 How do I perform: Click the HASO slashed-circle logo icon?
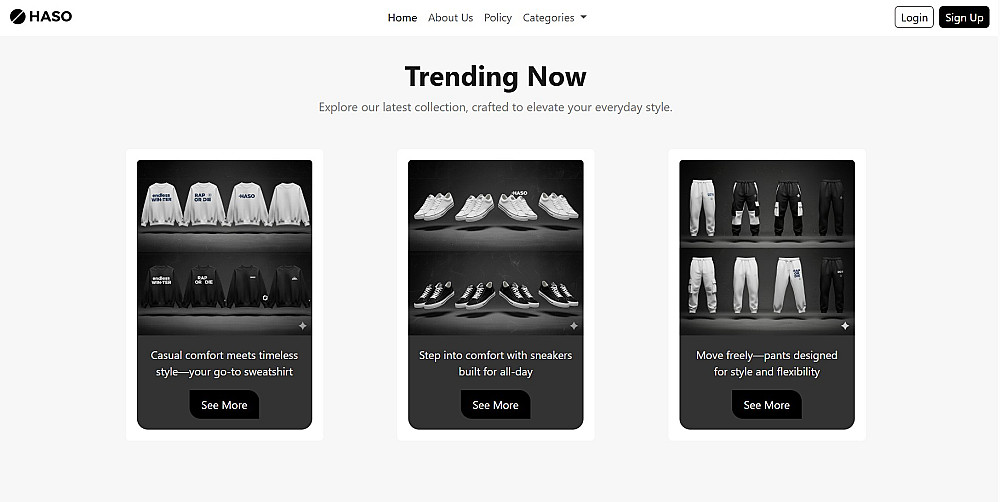click(x=17, y=17)
